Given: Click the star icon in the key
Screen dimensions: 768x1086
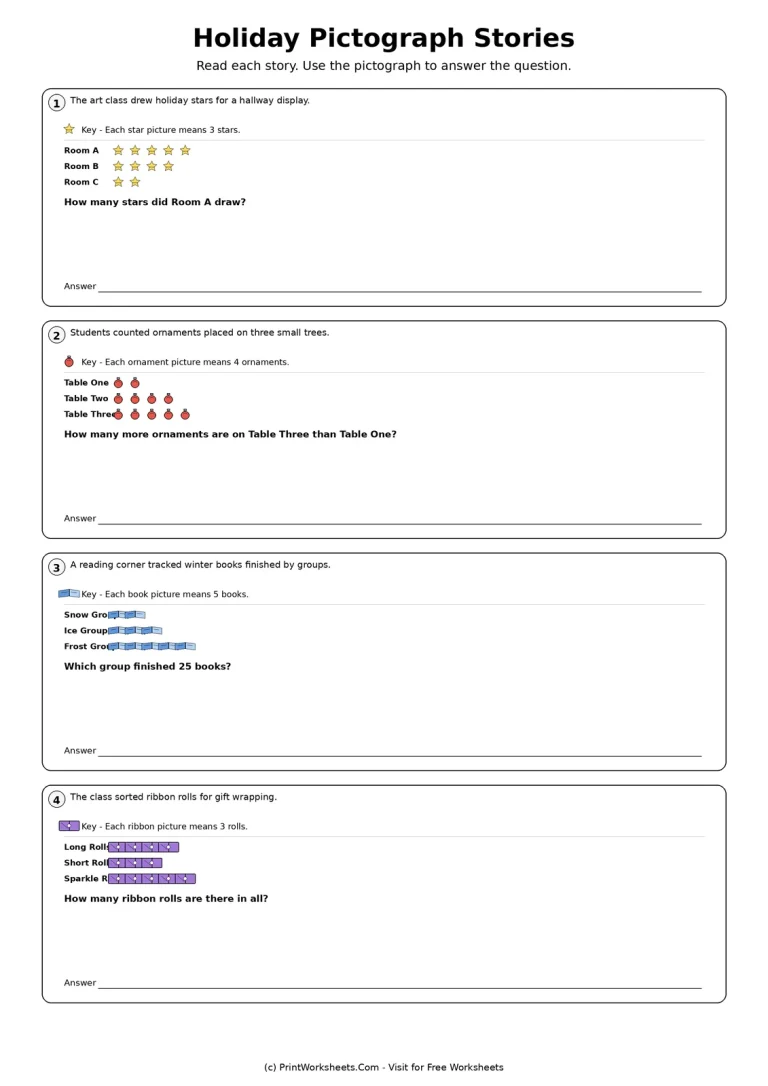Looking at the screenshot, I should pyautogui.click(x=69, y=129).
